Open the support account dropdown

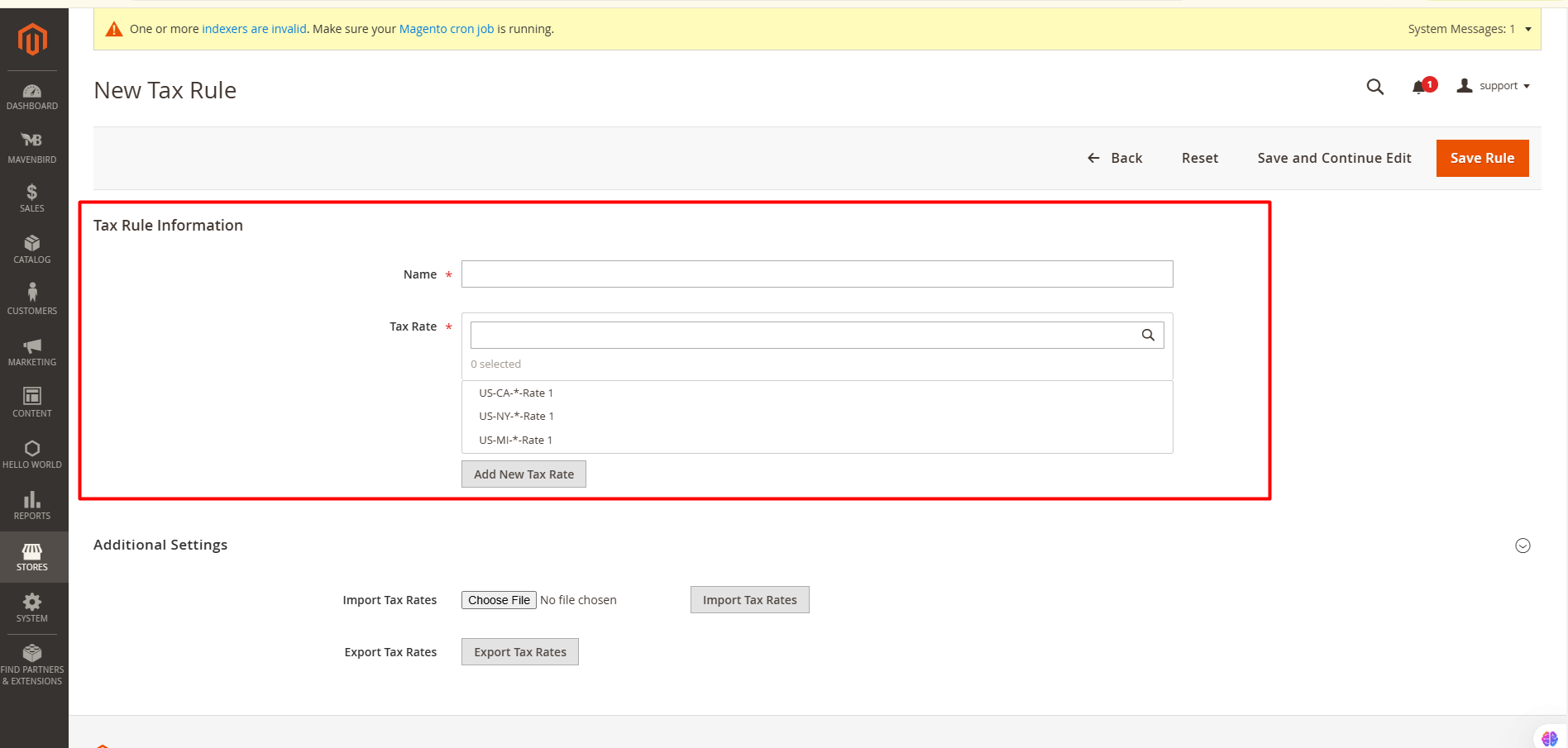click(x=1494, y=86)
